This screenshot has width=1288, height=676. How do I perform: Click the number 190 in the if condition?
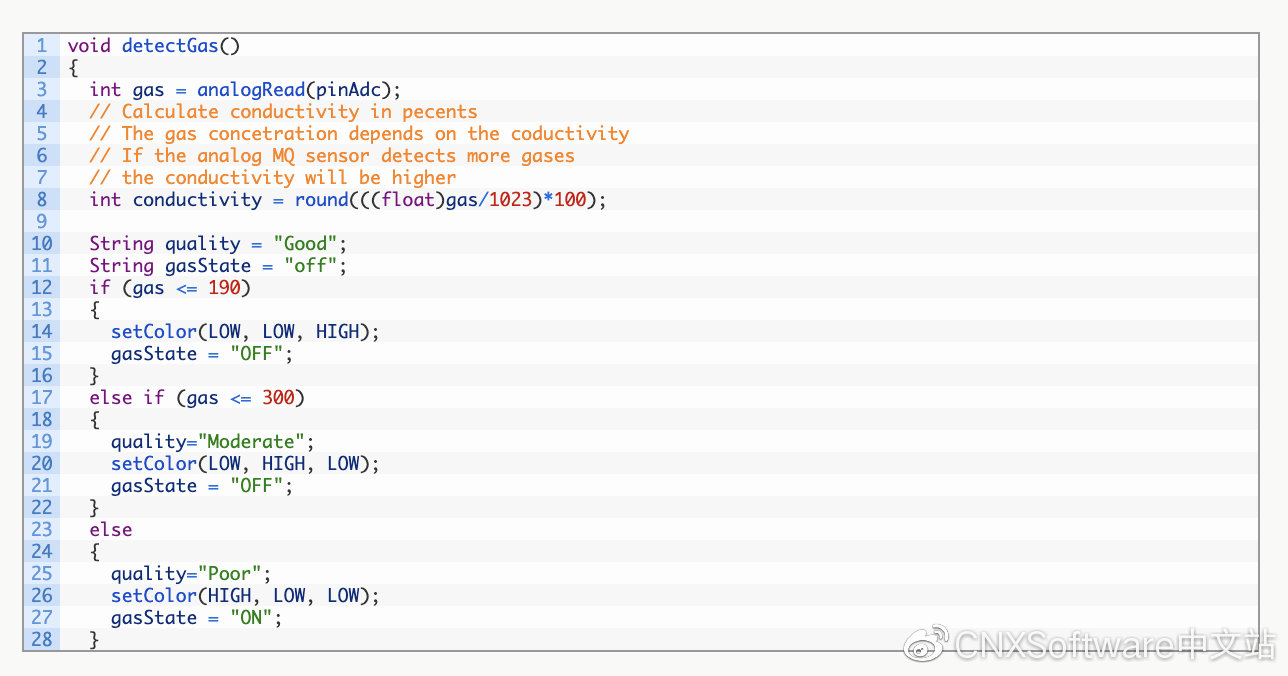coord(224,288)
